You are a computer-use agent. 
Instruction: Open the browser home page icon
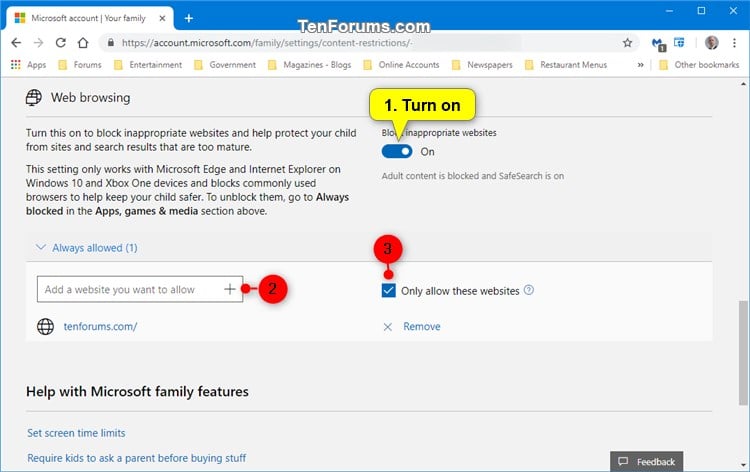(x=83, y=43)
